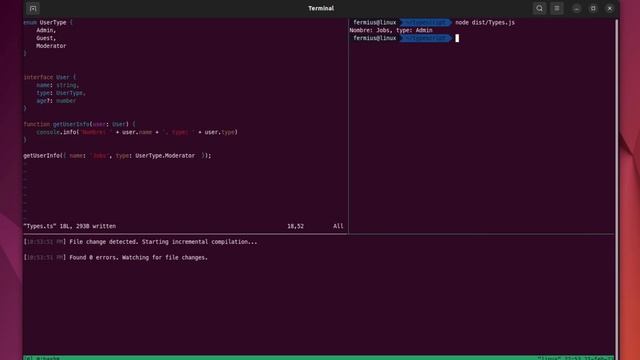Click the 'age?: number' property line
This screenshot has height=360, width=640.
pos(56,101)
